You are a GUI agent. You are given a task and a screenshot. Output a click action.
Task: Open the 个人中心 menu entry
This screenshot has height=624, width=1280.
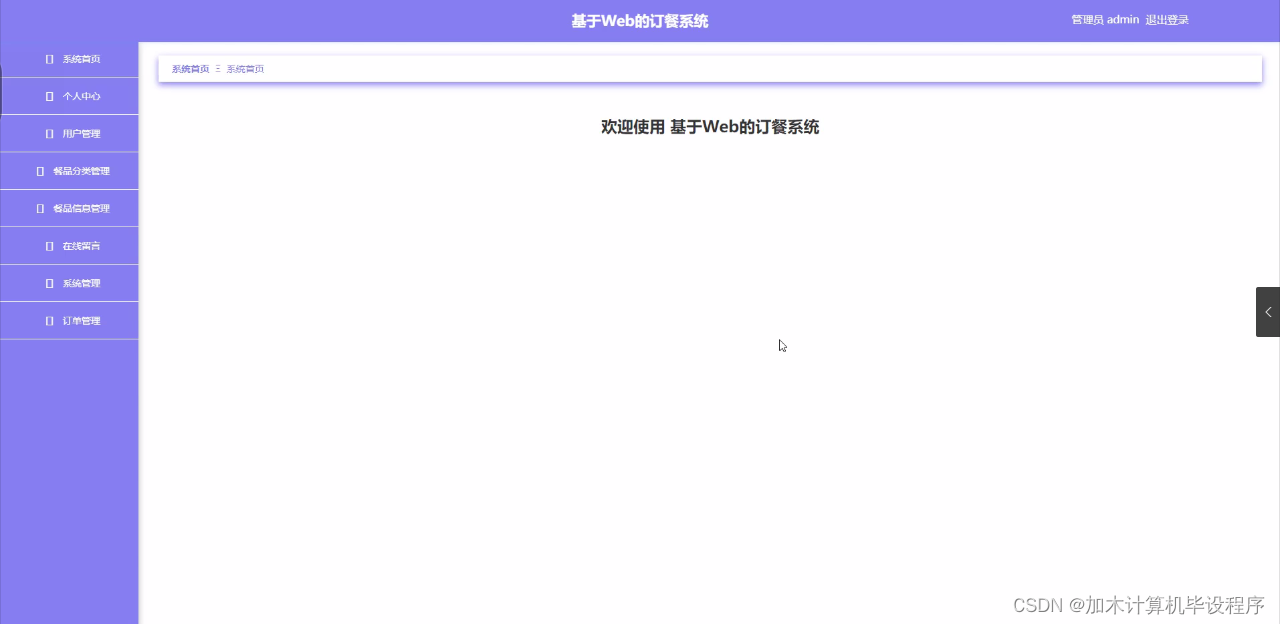[80, 96]
